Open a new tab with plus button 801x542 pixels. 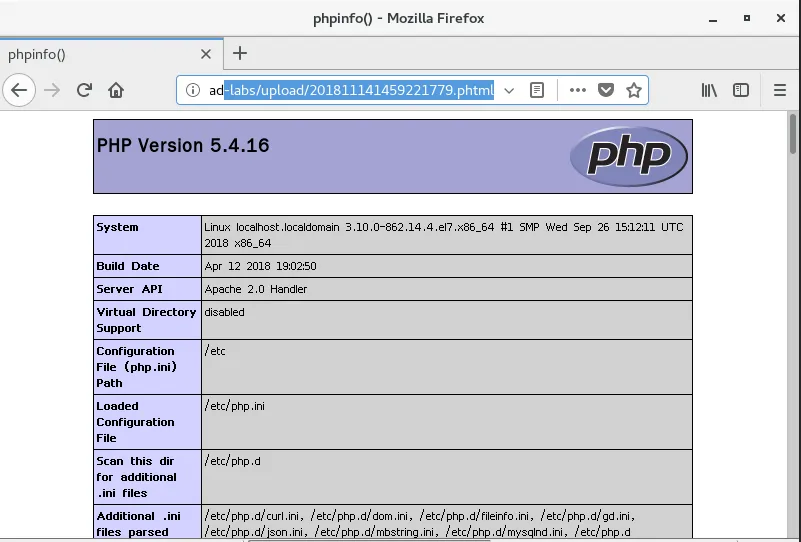(x=240, y=54)
